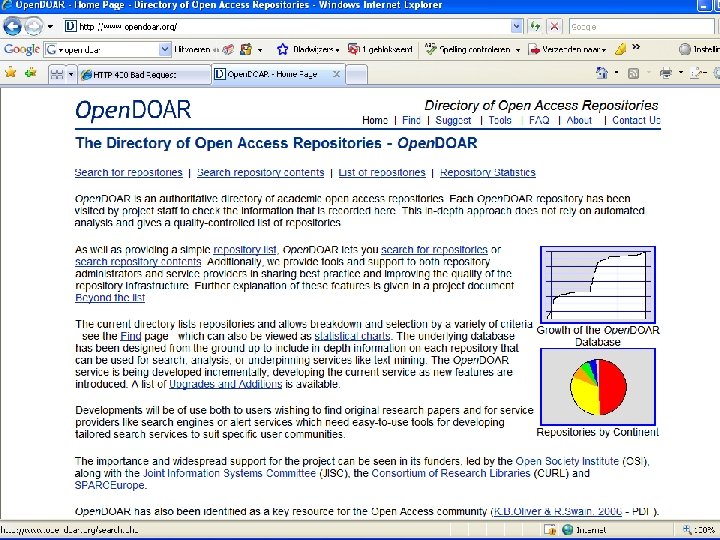The height and width of the screenshot is (540, 720).
Task: Open the Open Society Institute link
Action: coord(567,461)
